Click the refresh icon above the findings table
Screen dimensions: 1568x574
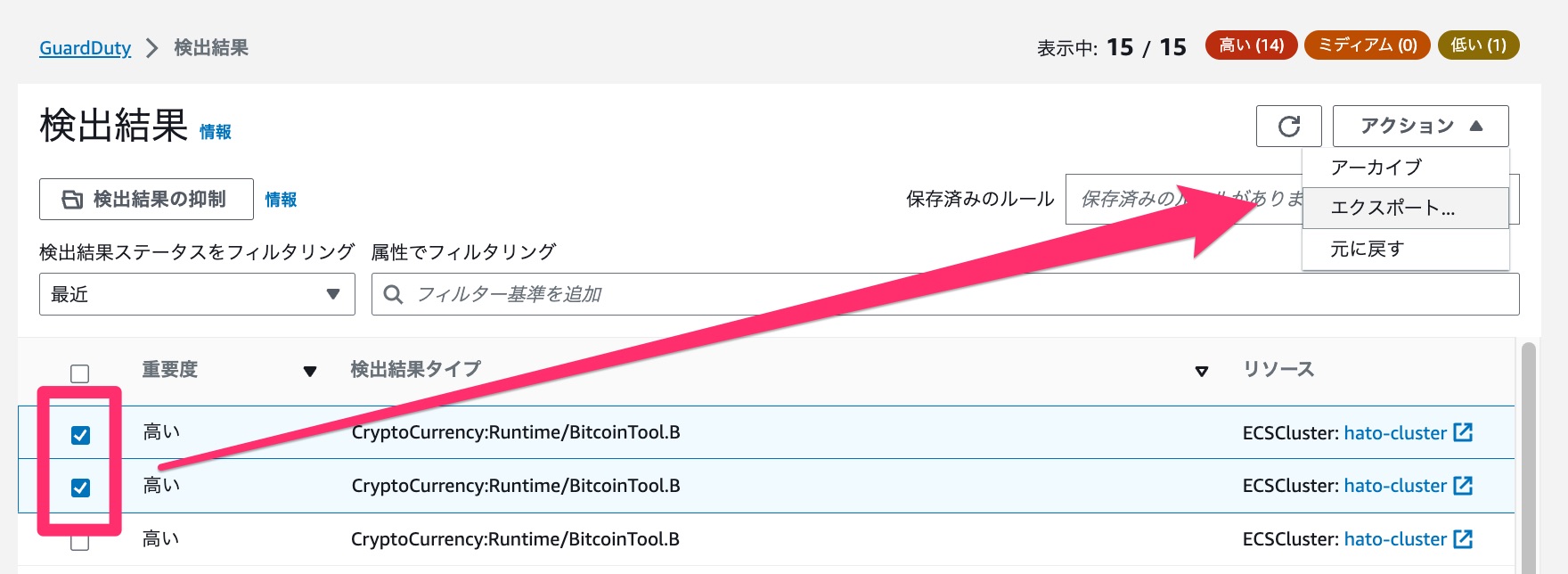[x=1289, y=126]
